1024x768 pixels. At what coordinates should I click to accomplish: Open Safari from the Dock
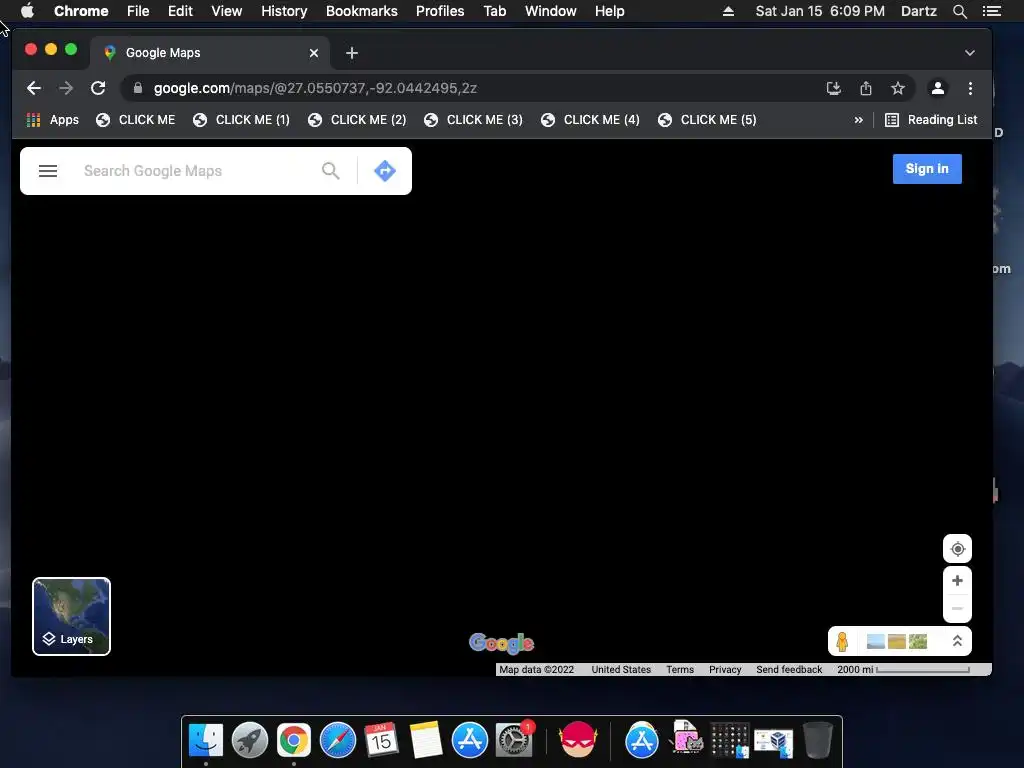tap(338, 740)
